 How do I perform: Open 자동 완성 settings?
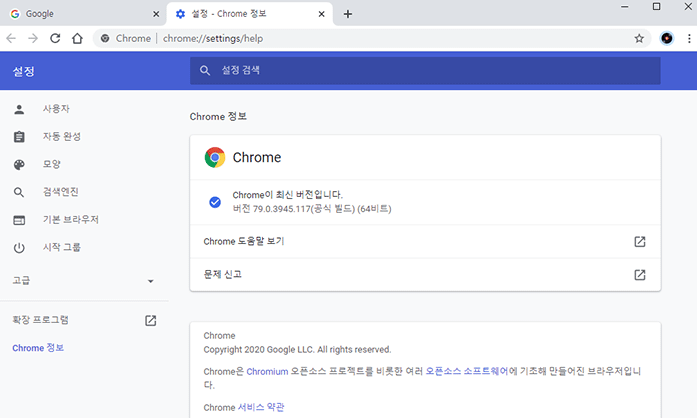coord(62,137)
